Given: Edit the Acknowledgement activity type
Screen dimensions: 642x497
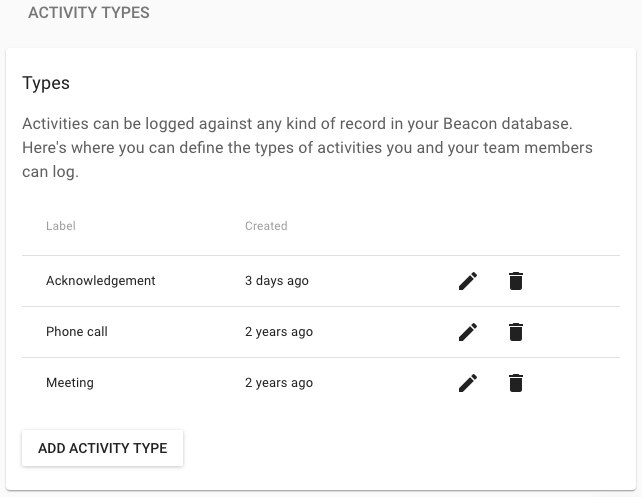Looking at the screenshot, I should pos(467,281).
